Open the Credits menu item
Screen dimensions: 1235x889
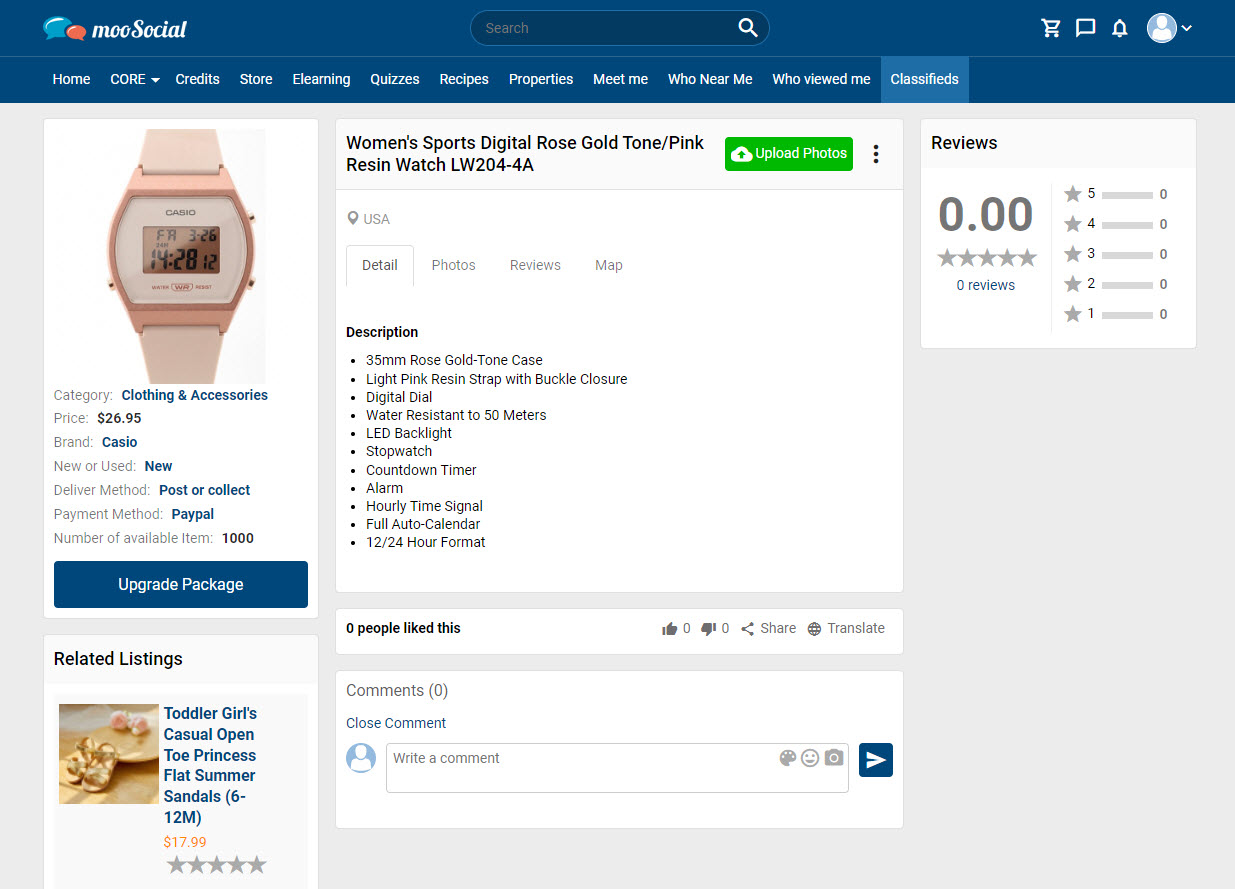point(197,79)
